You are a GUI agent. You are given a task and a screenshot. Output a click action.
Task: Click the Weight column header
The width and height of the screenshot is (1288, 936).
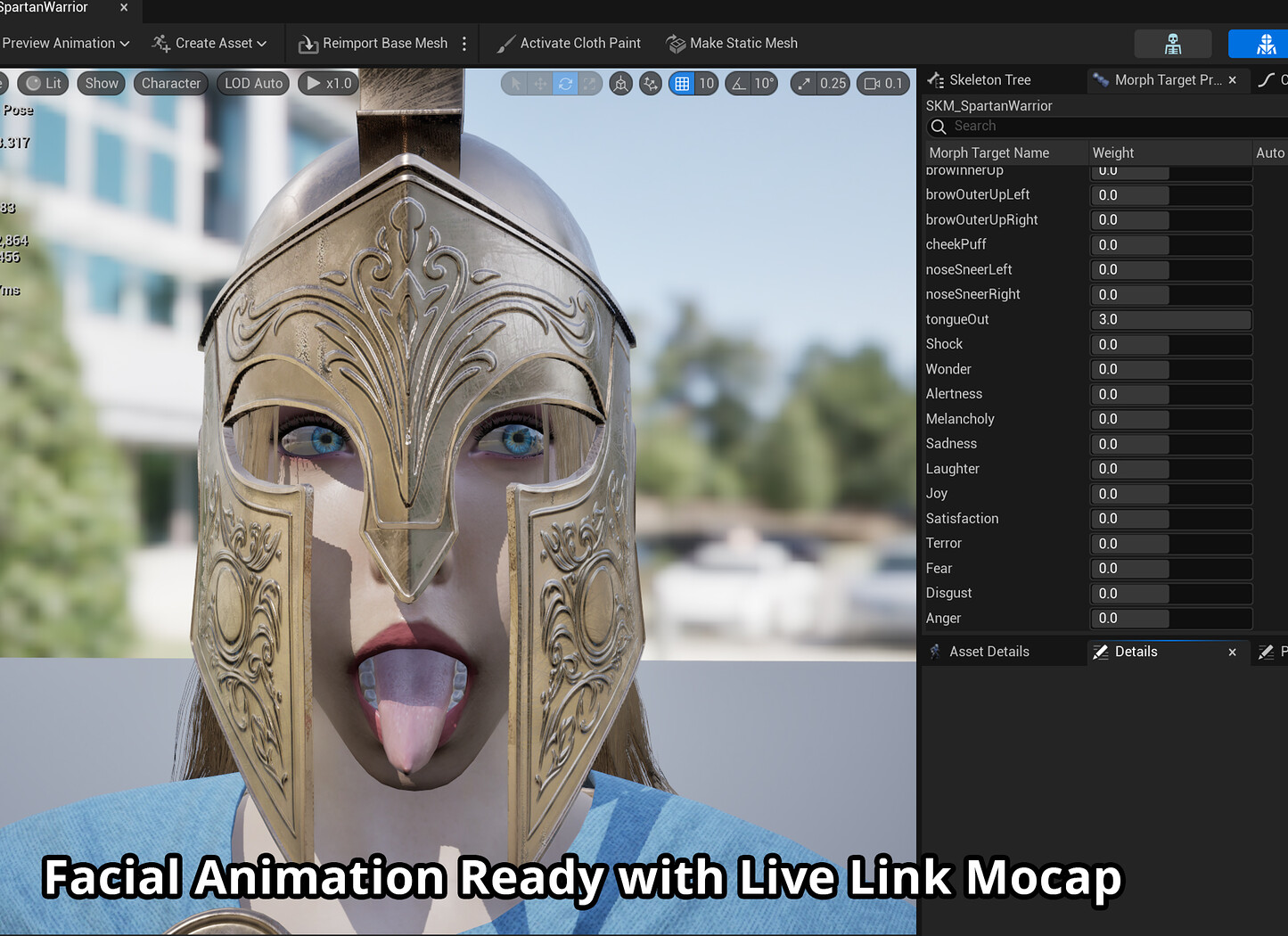(x=1113, y=153)
